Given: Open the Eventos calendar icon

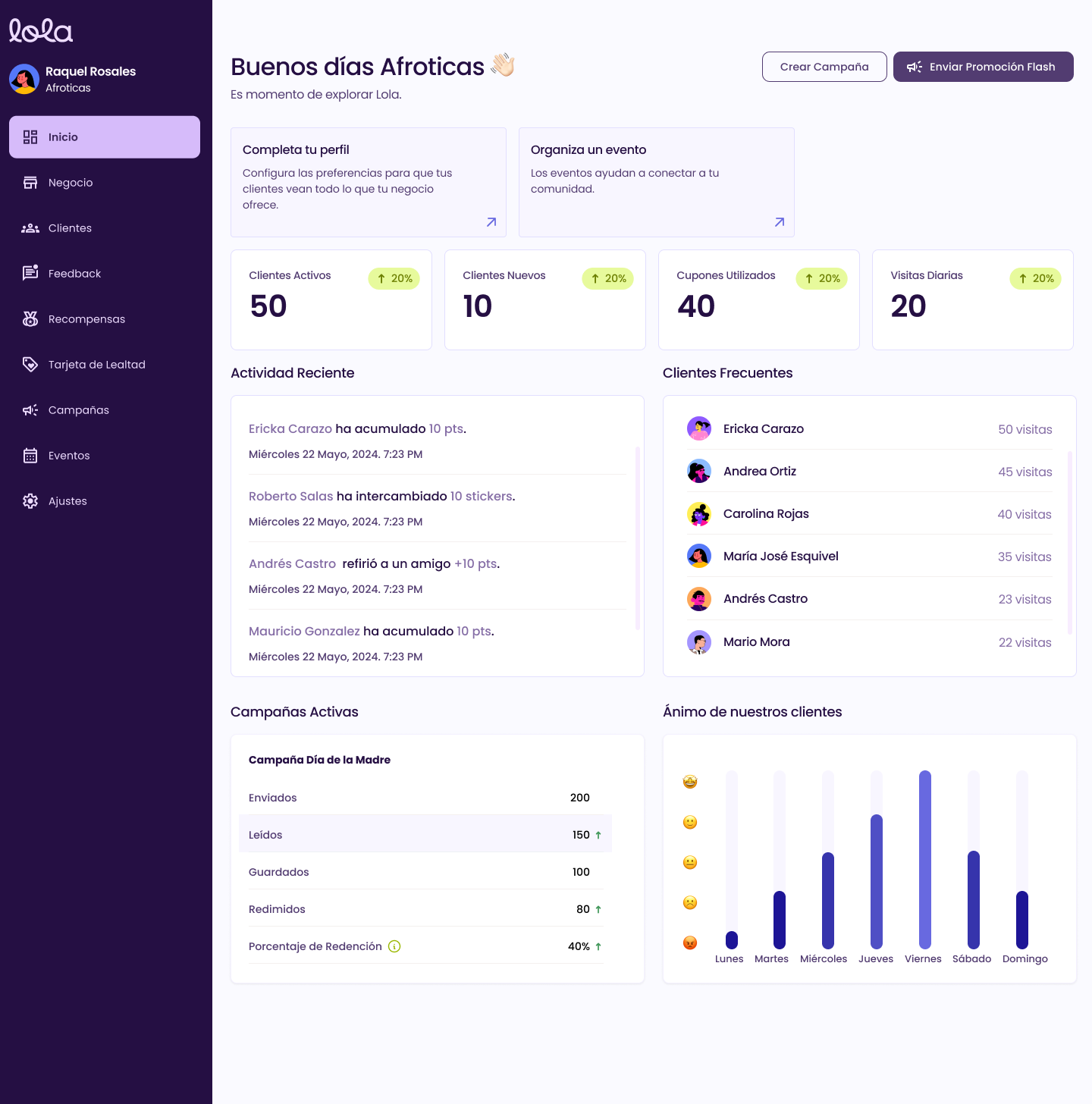Looking at the screenshot, I should pyautogui.click(x=30, y=455).
